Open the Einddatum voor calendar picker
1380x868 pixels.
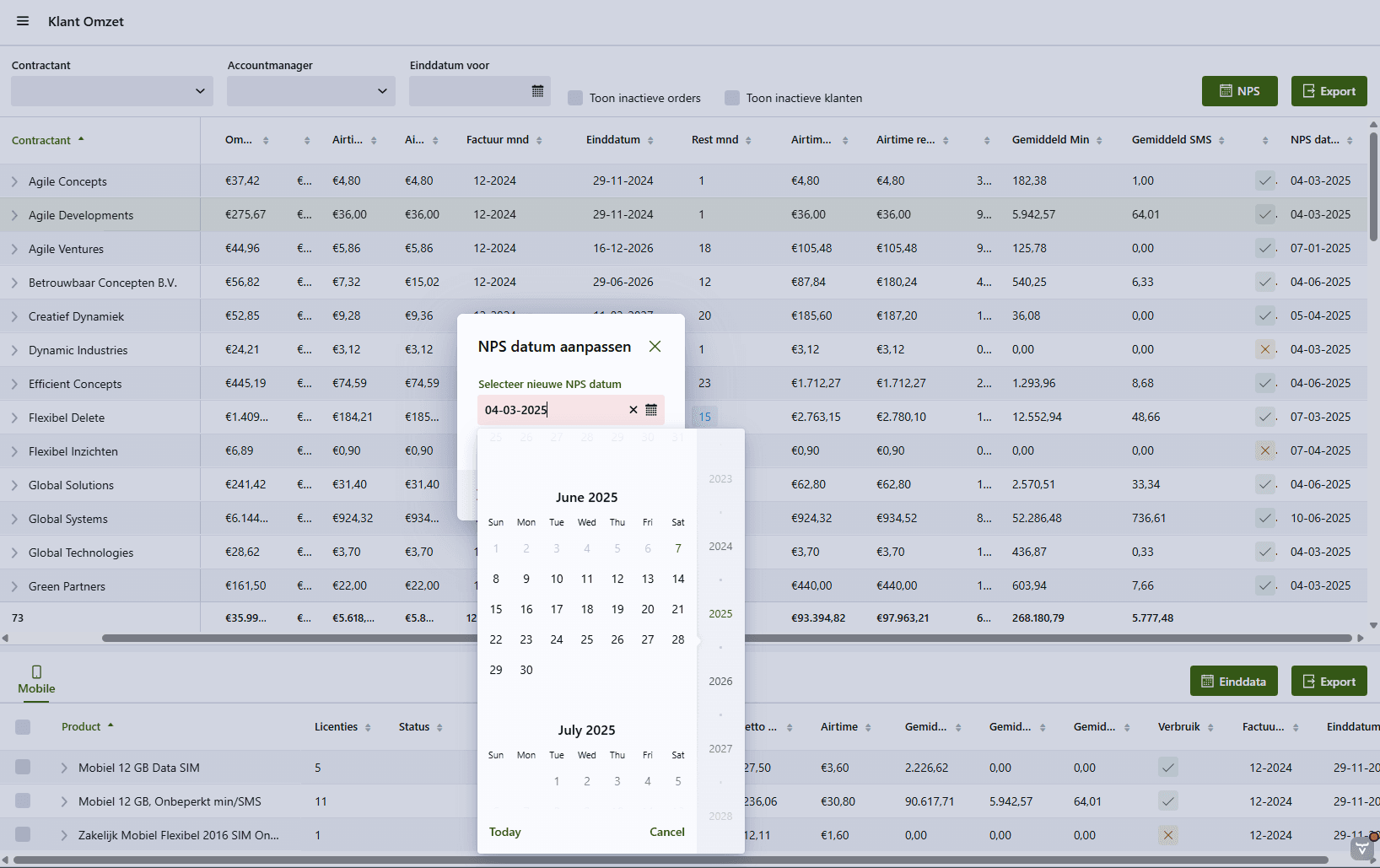pos(537,91)
